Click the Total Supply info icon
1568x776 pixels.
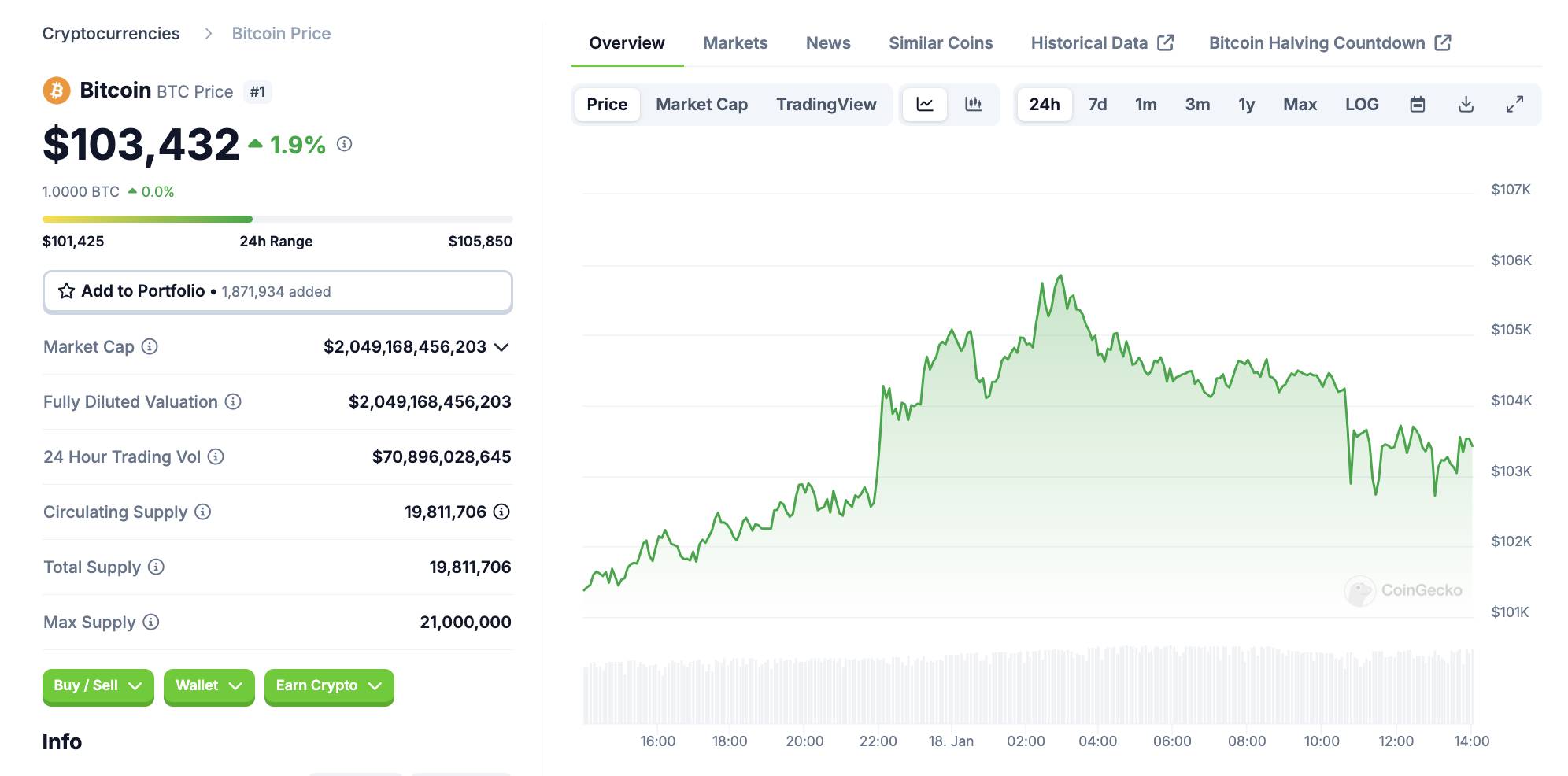click(157, 567)
